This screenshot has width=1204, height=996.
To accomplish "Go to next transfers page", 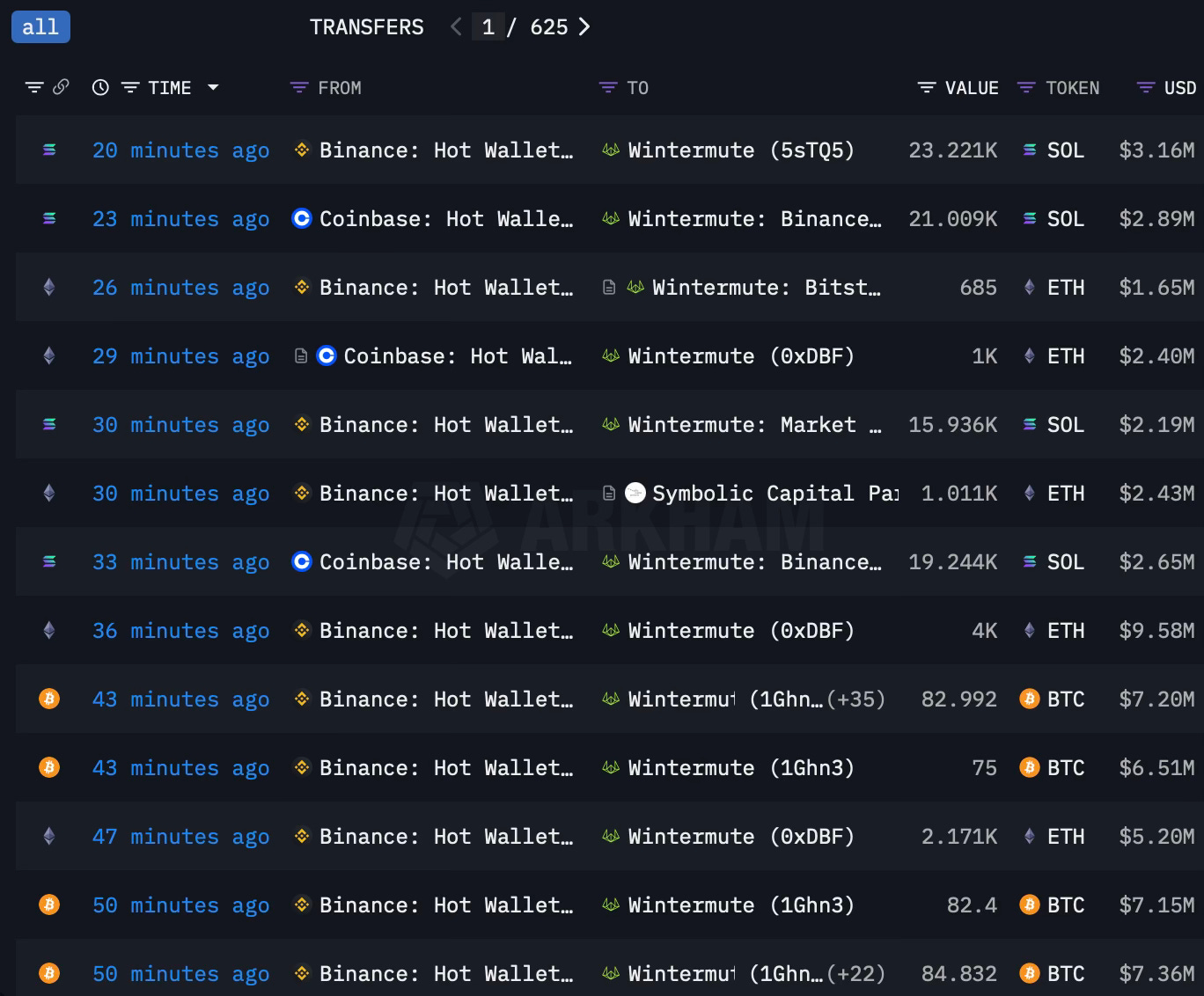I will pos(584,27).
